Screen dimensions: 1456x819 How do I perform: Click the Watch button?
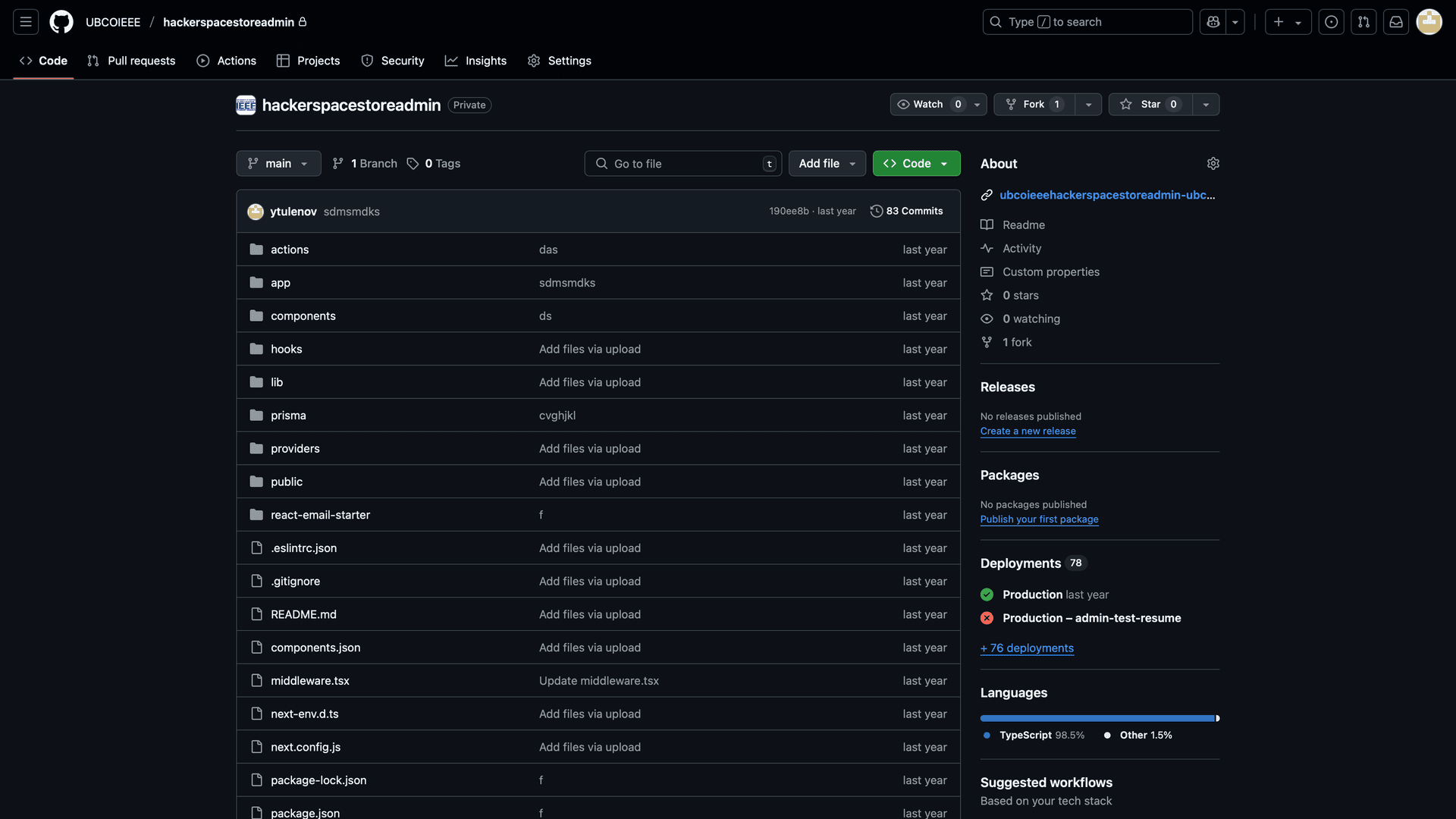pos(929,105)
